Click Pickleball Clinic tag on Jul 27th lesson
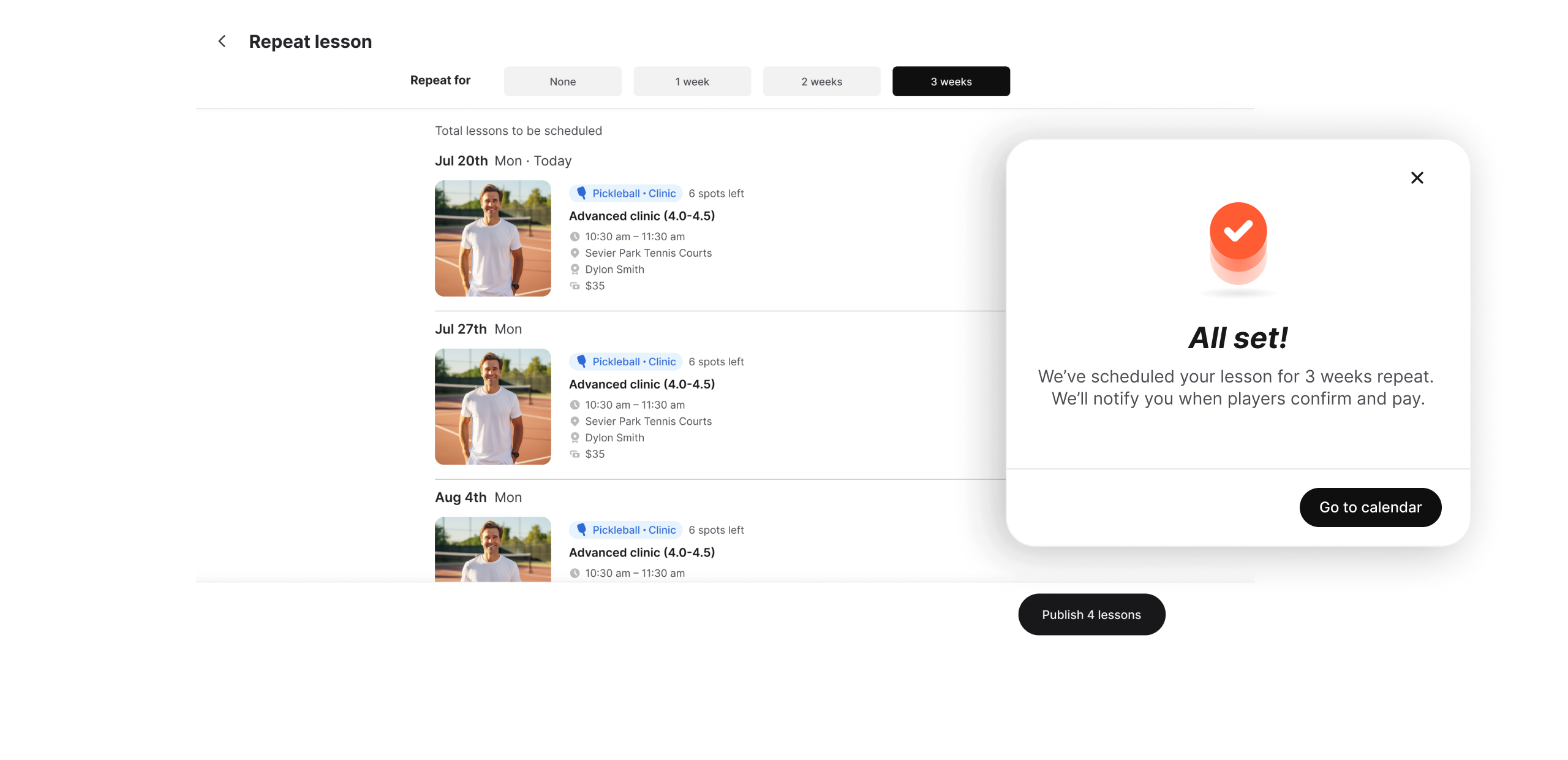The height and width of the screenshot is (760, 1568). point(625,362)
